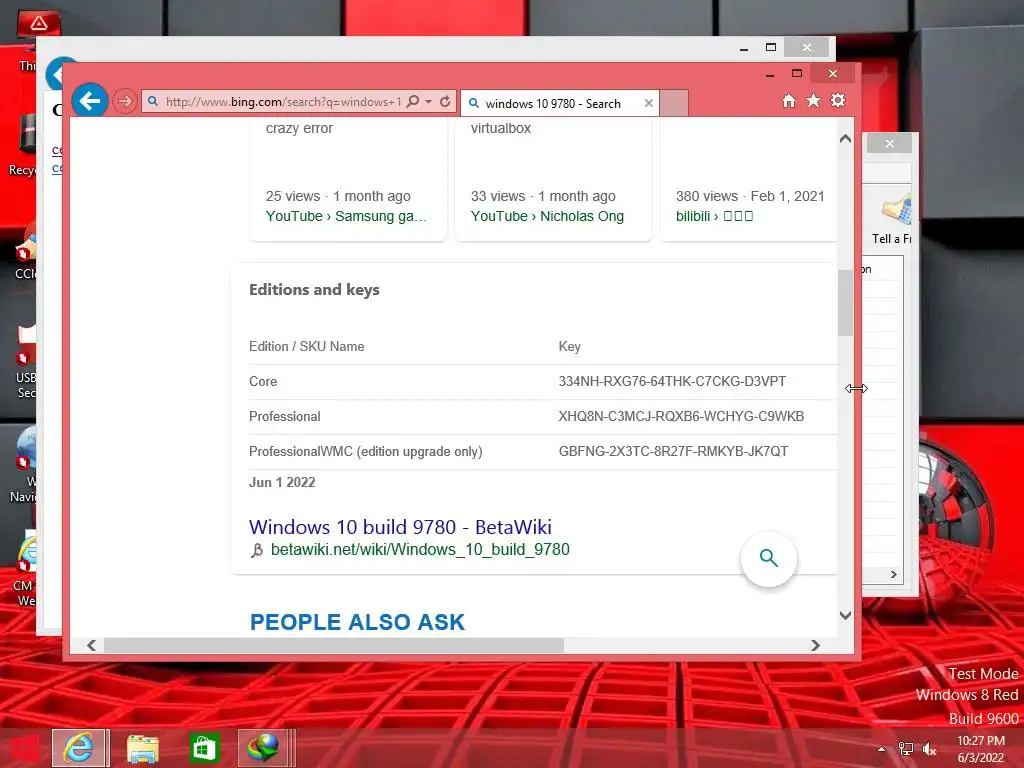Minimize the front Internet Explorer window
The height and width of the screenshot is (768, 1024).
point(770,74)
